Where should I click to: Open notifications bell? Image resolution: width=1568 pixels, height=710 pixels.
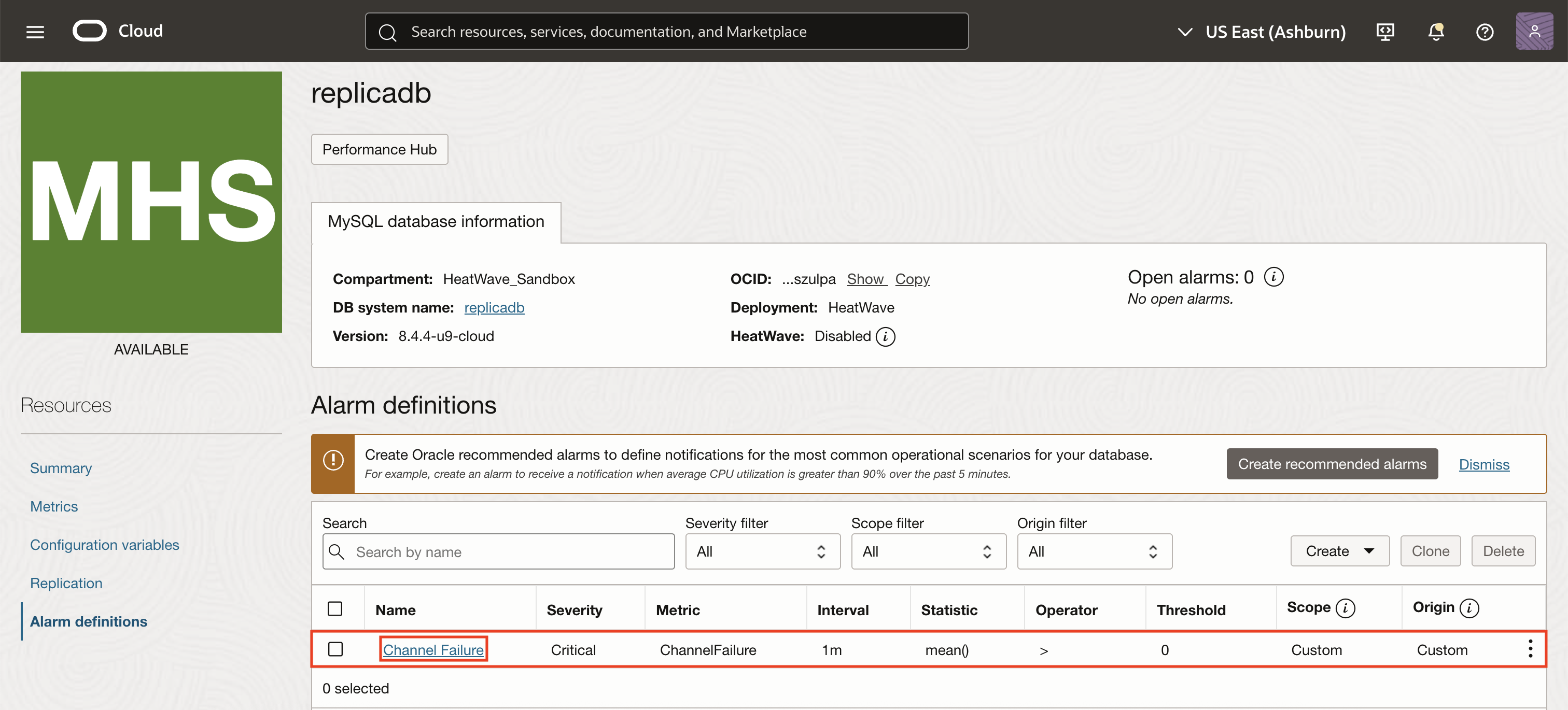[1436, 31]
